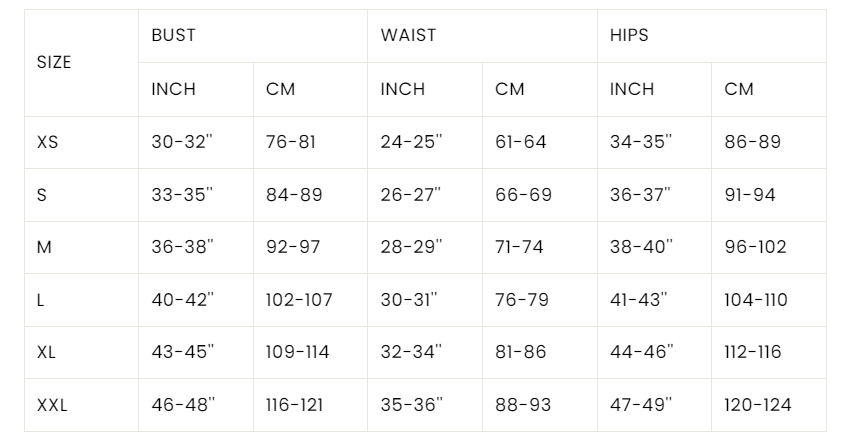Click the XL size row label
Viewport: 846px width, 441px height.
coord(46,352)
